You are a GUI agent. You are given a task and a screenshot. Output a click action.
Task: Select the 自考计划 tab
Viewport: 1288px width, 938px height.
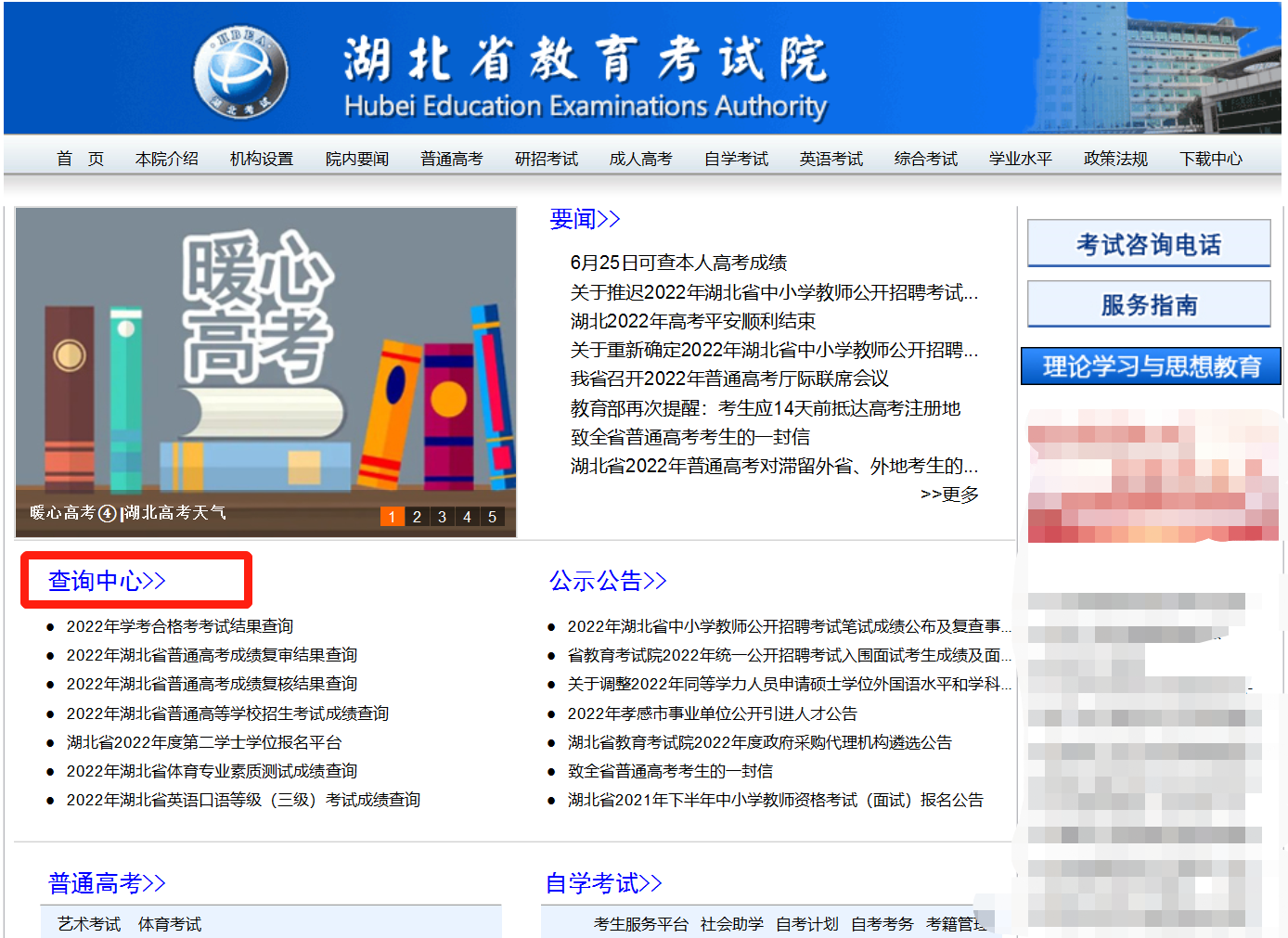807,924
